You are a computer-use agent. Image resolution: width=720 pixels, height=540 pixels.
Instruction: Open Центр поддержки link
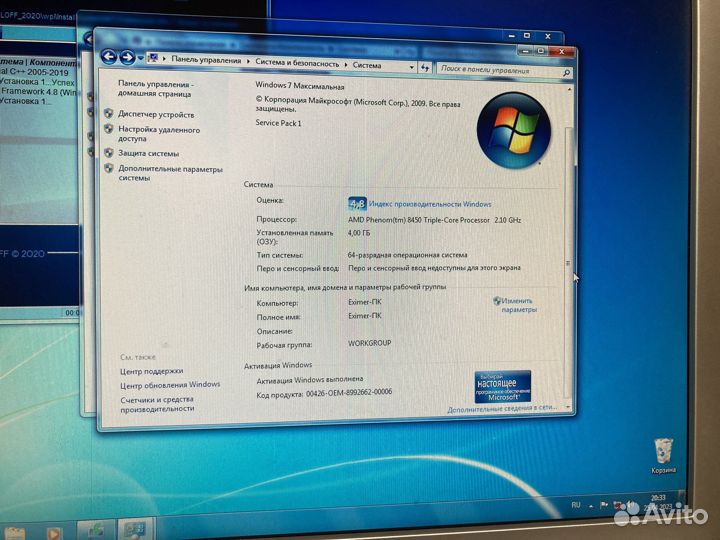click(152, 371)
